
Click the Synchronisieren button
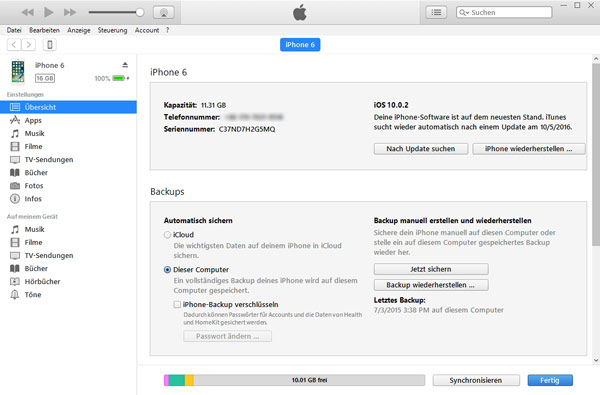476,380
